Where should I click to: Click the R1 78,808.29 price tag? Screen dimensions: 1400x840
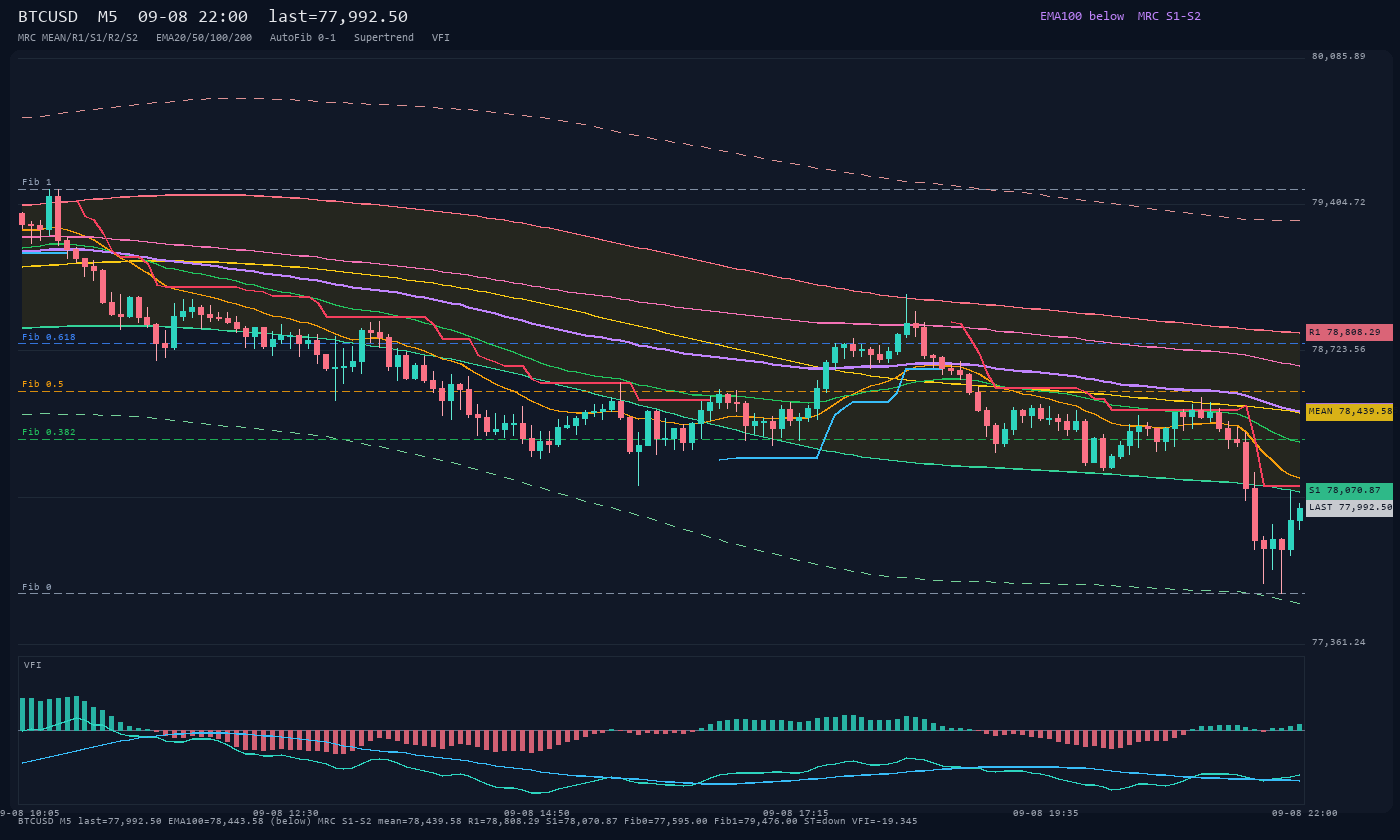pyautogui.click(x=1349, y=332)
